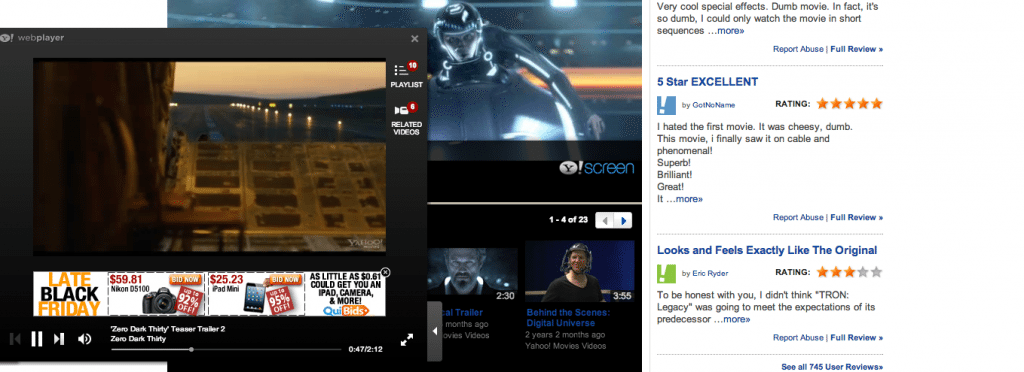1024x372 pixels.
Task: Dismiss the QuiBids ad banner
Action: point(385,272)
